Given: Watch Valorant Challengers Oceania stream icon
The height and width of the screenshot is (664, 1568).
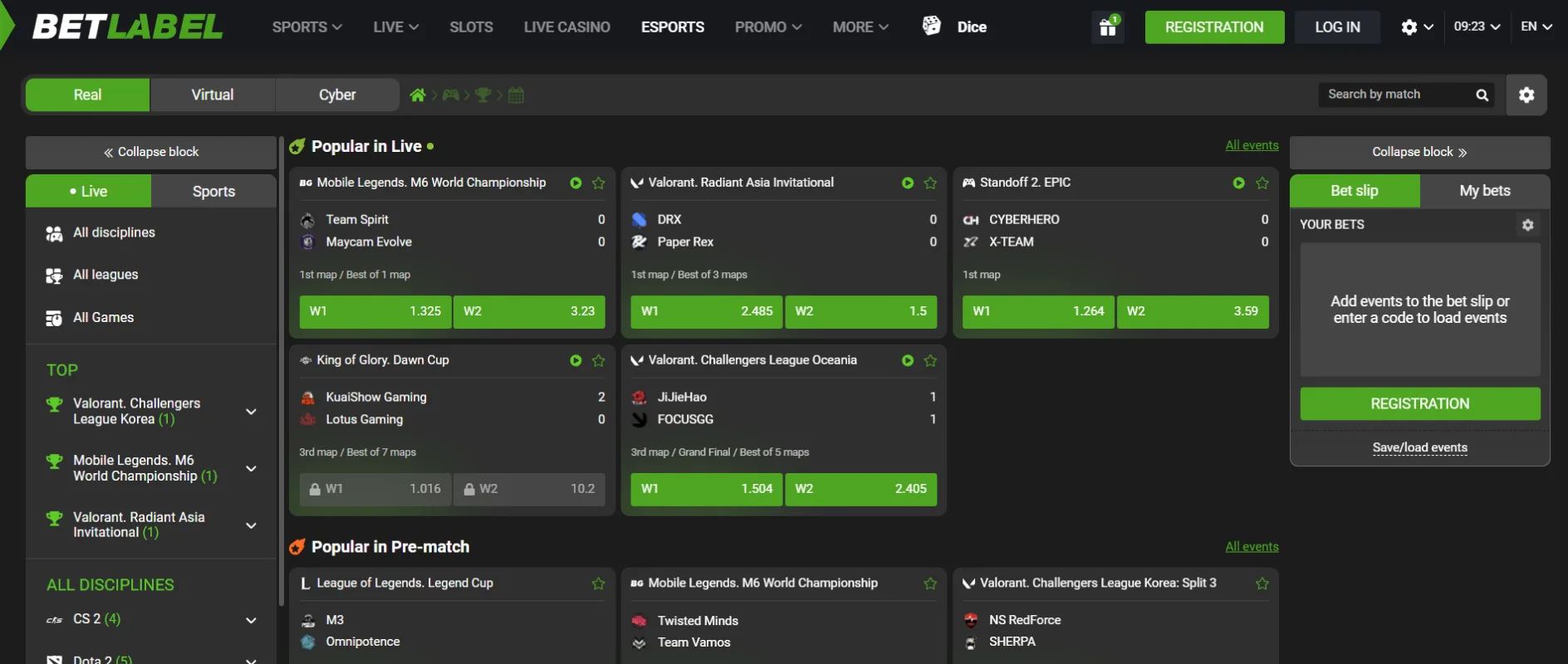Looking at the screenshot, I should click(x=908, y=360).
